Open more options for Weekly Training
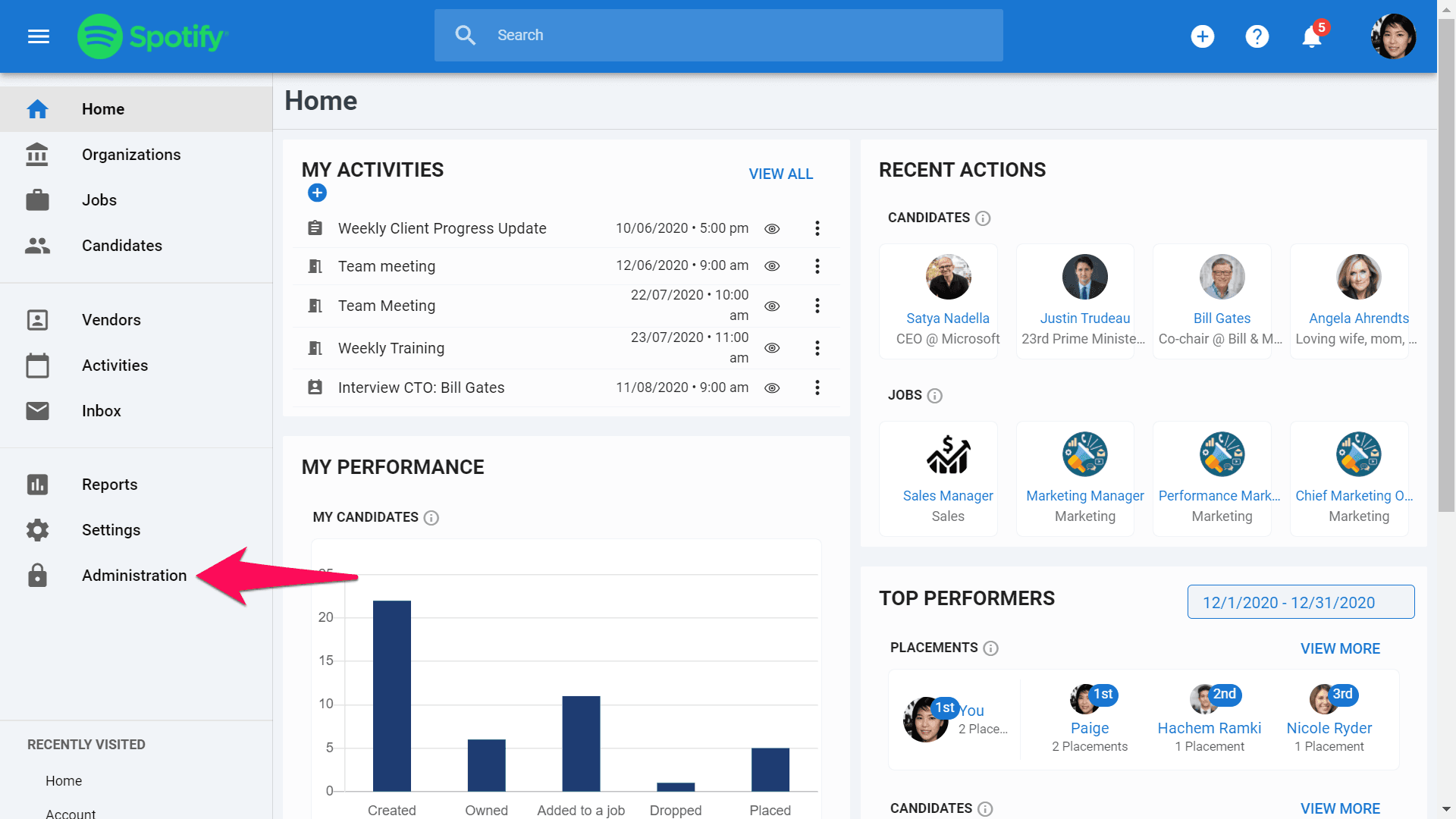This screenshot has width=1456, height=819. 817,348
